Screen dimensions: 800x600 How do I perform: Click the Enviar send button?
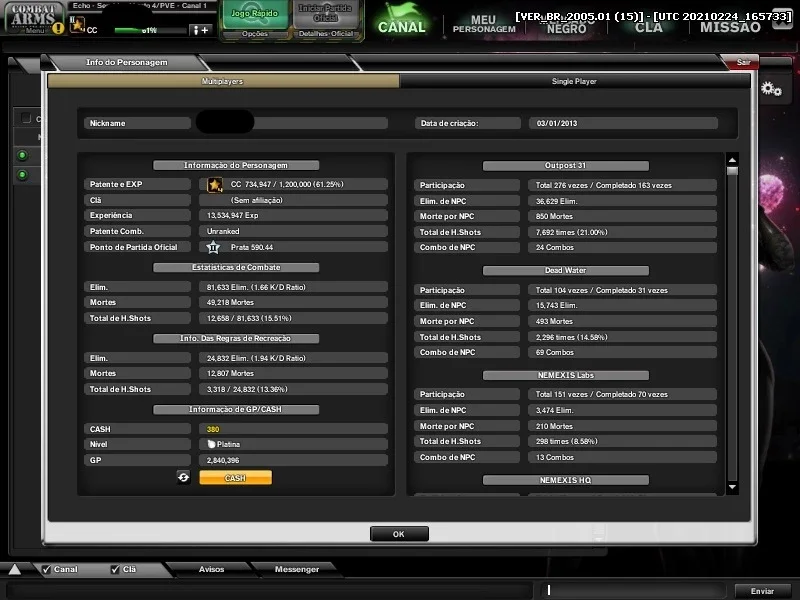[x=762, y=591]
